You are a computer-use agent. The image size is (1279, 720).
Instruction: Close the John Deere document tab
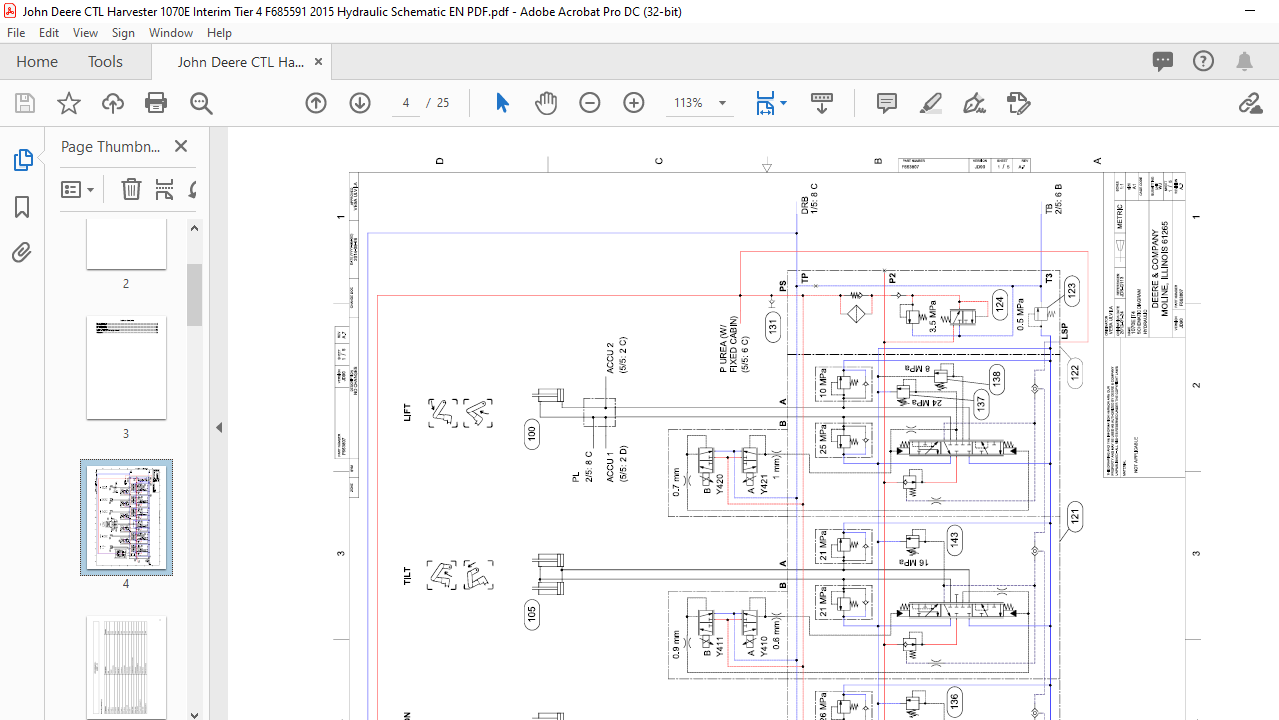318,61
